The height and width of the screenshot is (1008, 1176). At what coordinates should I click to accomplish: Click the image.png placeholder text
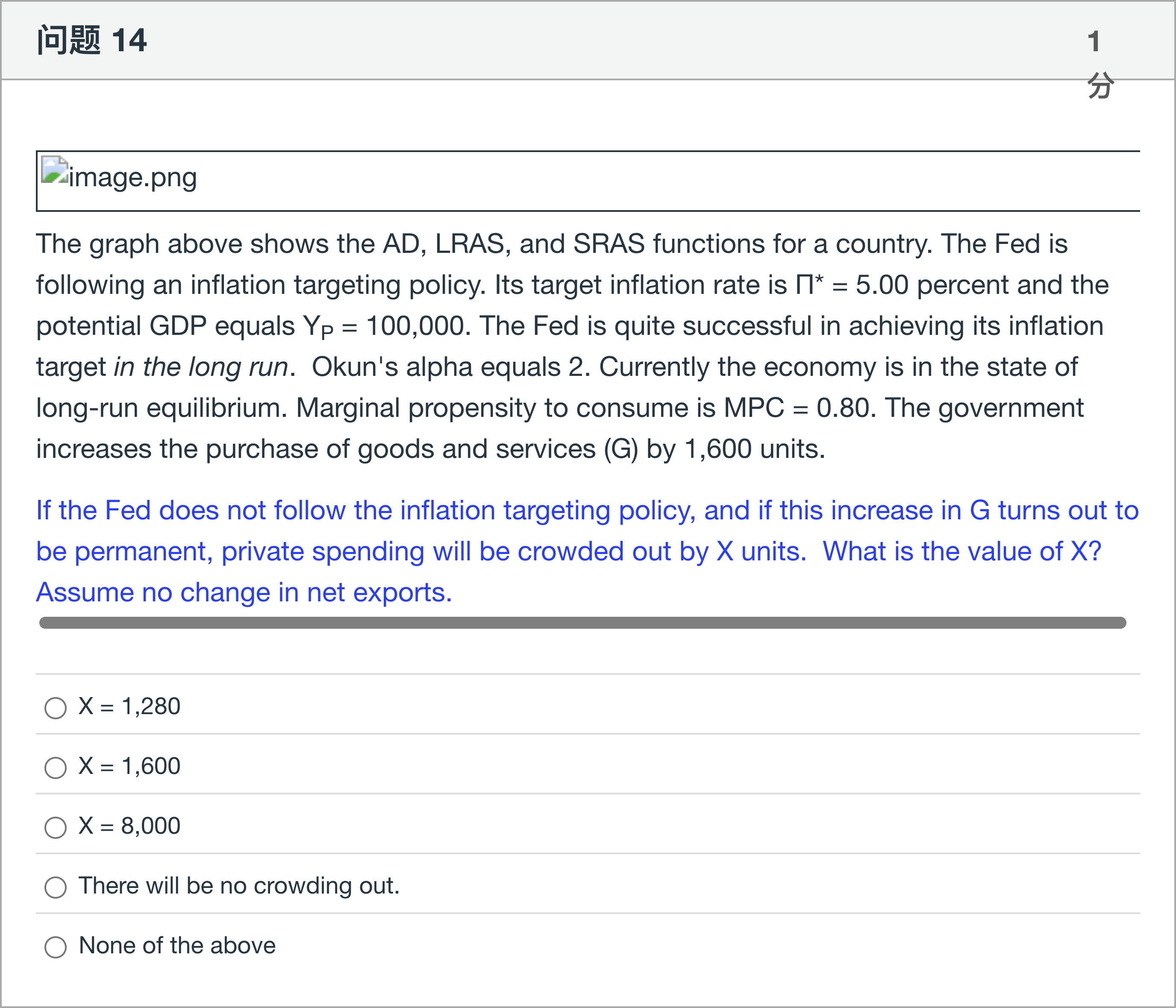pyautogui.click(x=133, y=178)
